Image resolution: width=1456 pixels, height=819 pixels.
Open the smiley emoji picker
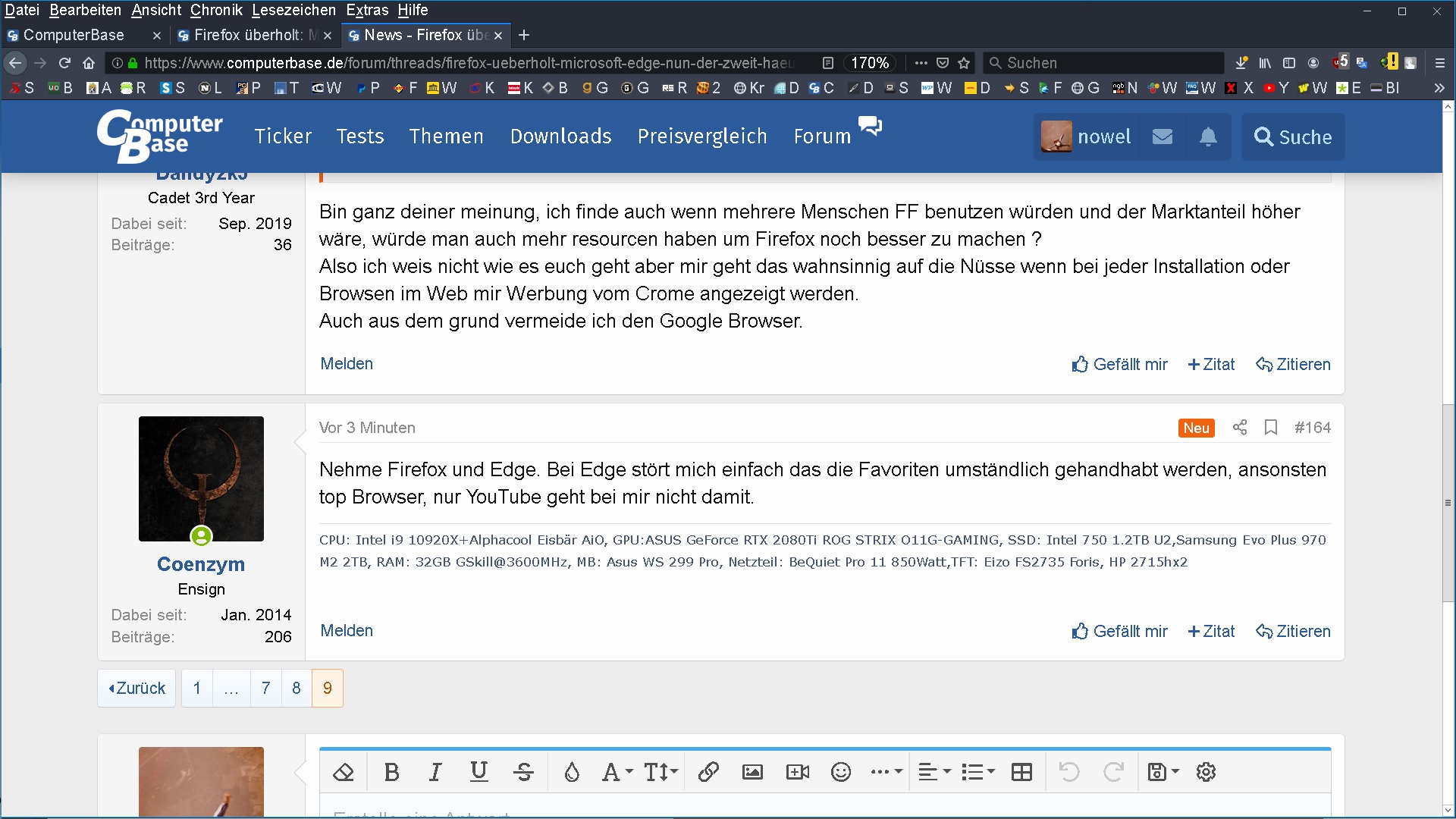tap(840, 772)
